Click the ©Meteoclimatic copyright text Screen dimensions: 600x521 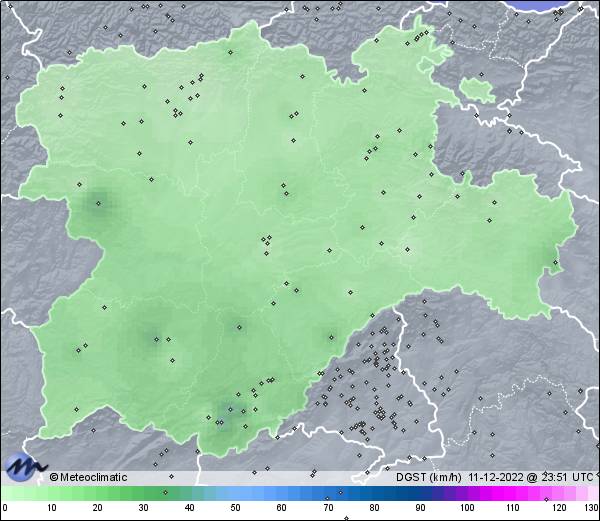(x=88, y=477)
